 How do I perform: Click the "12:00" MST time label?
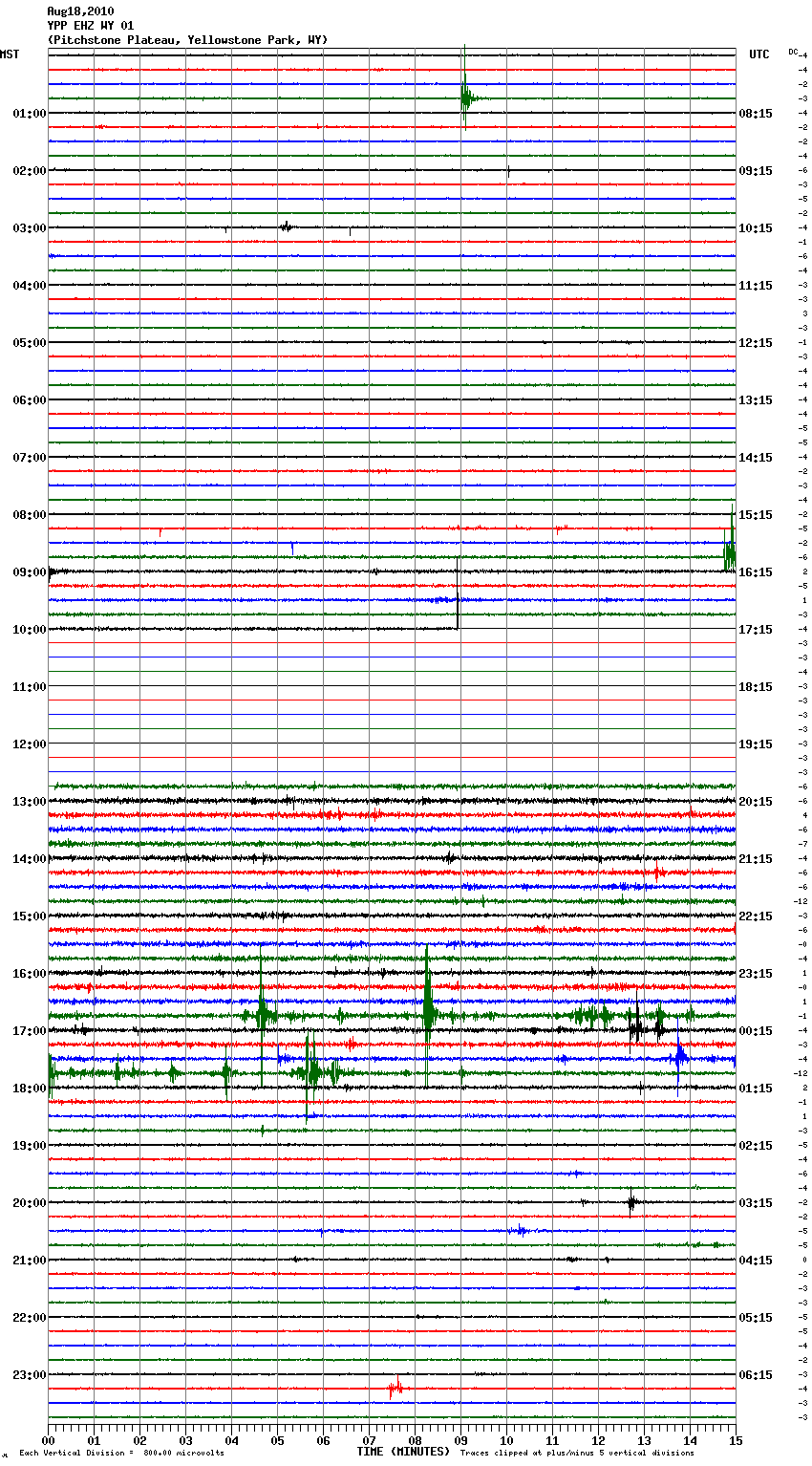click(x=30, y=744)
